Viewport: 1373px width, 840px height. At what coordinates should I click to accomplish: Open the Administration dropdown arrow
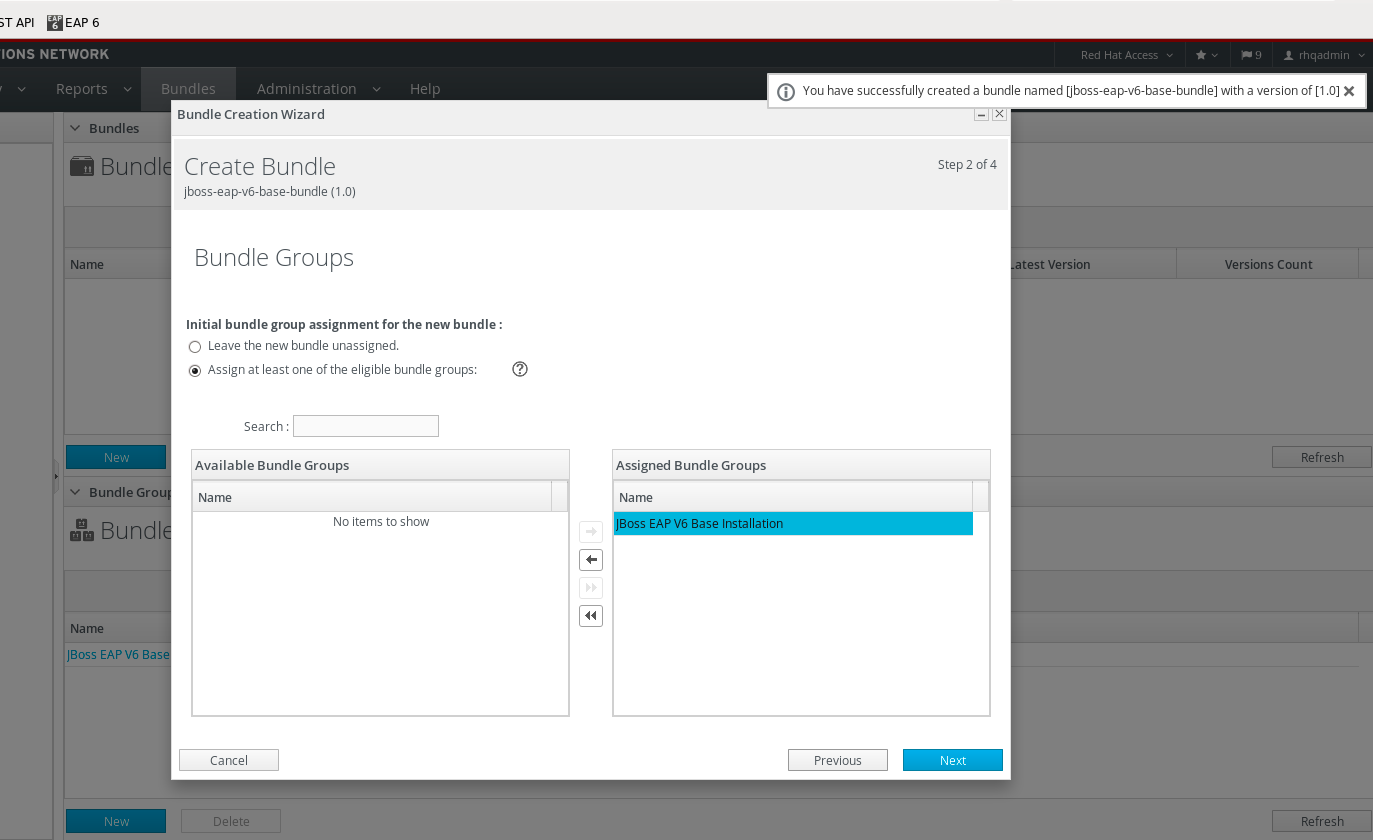pos(376,90)
